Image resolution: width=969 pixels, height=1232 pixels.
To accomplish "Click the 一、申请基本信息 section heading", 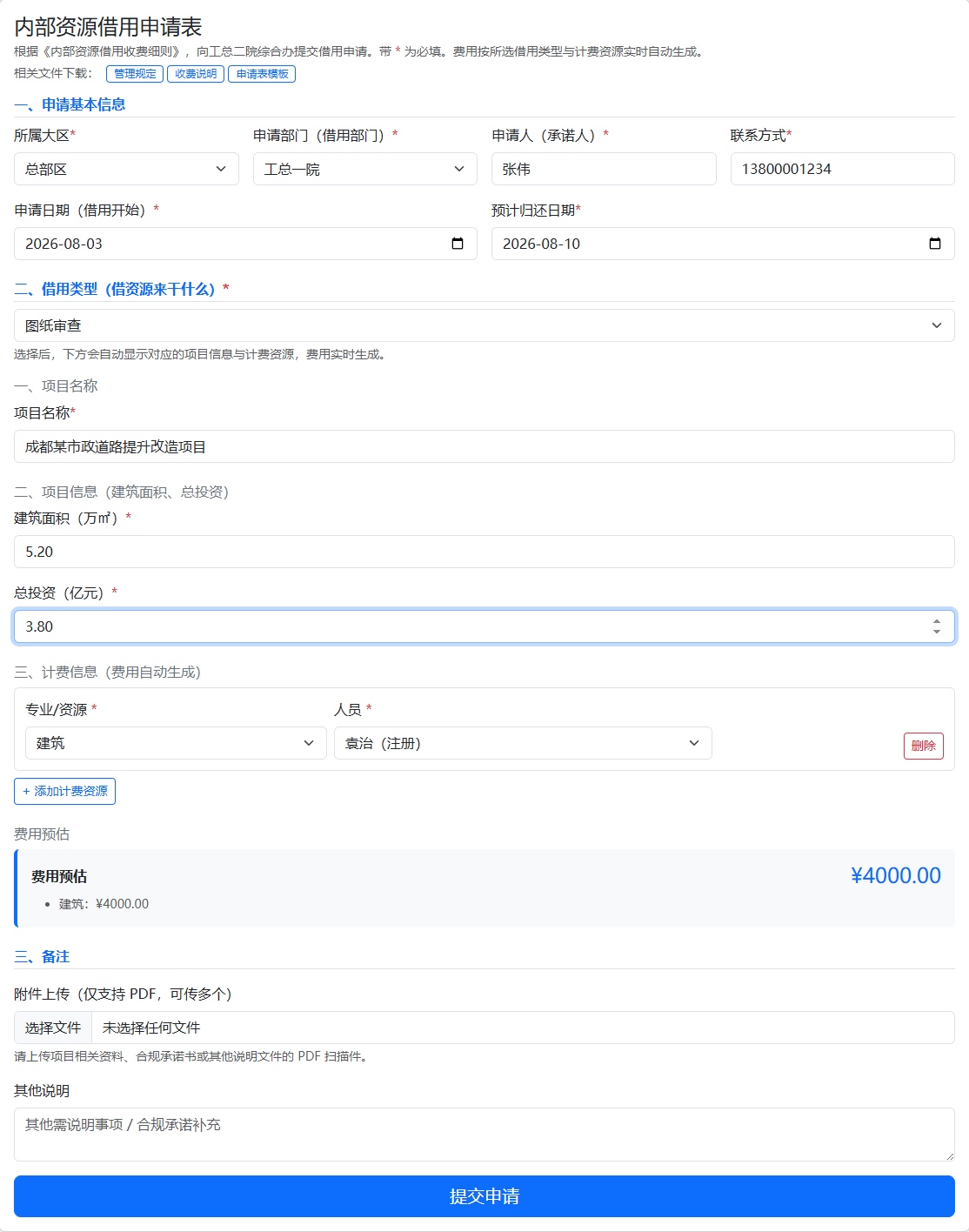I will pos(70,104).
